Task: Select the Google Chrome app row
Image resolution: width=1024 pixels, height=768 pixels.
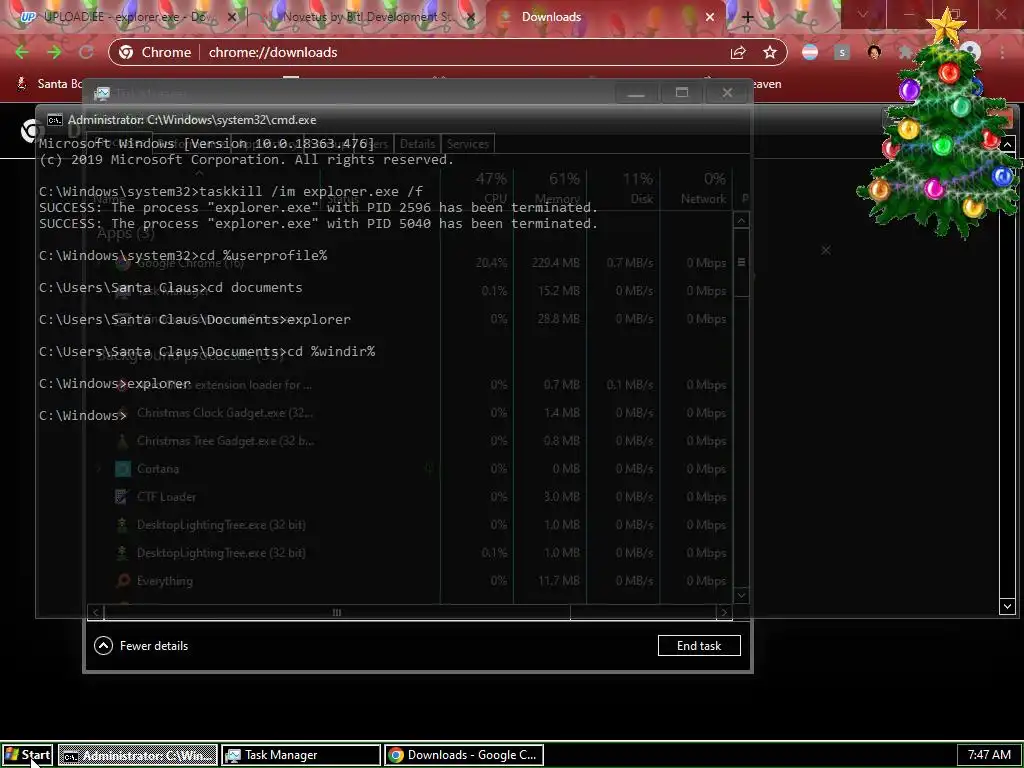Action: click(409, 263)
